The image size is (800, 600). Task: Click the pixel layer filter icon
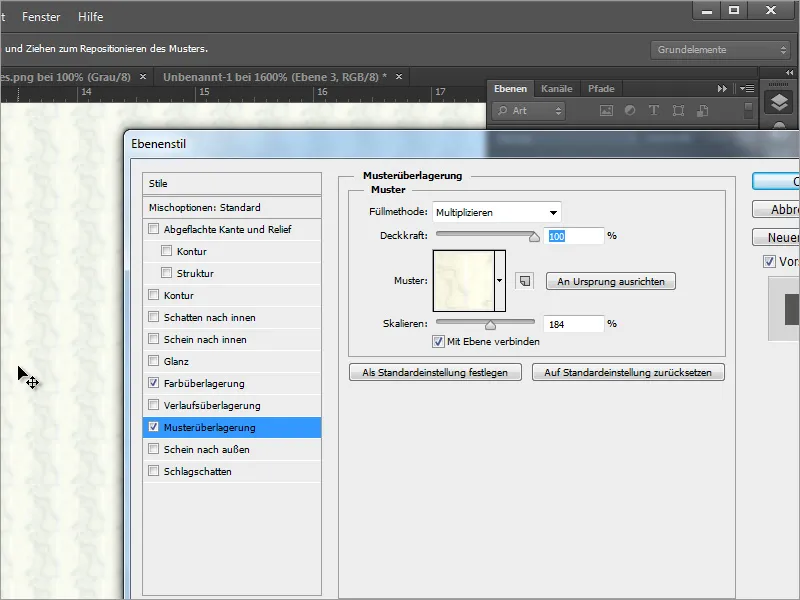click(x=606, y=111)
